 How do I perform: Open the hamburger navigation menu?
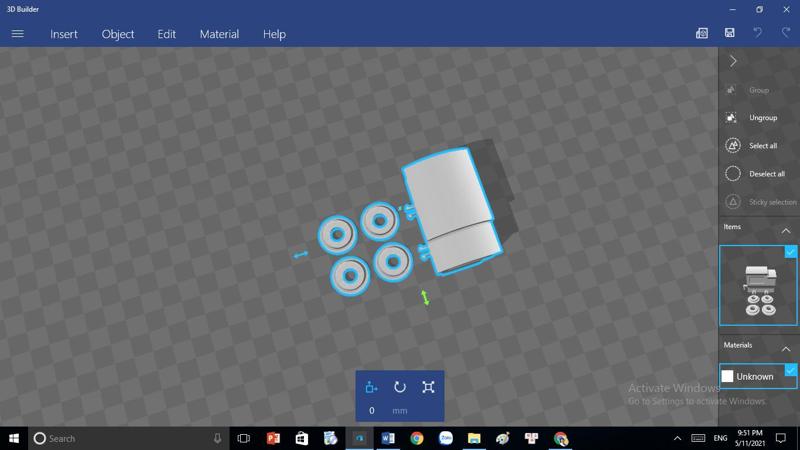coord(17,34)
